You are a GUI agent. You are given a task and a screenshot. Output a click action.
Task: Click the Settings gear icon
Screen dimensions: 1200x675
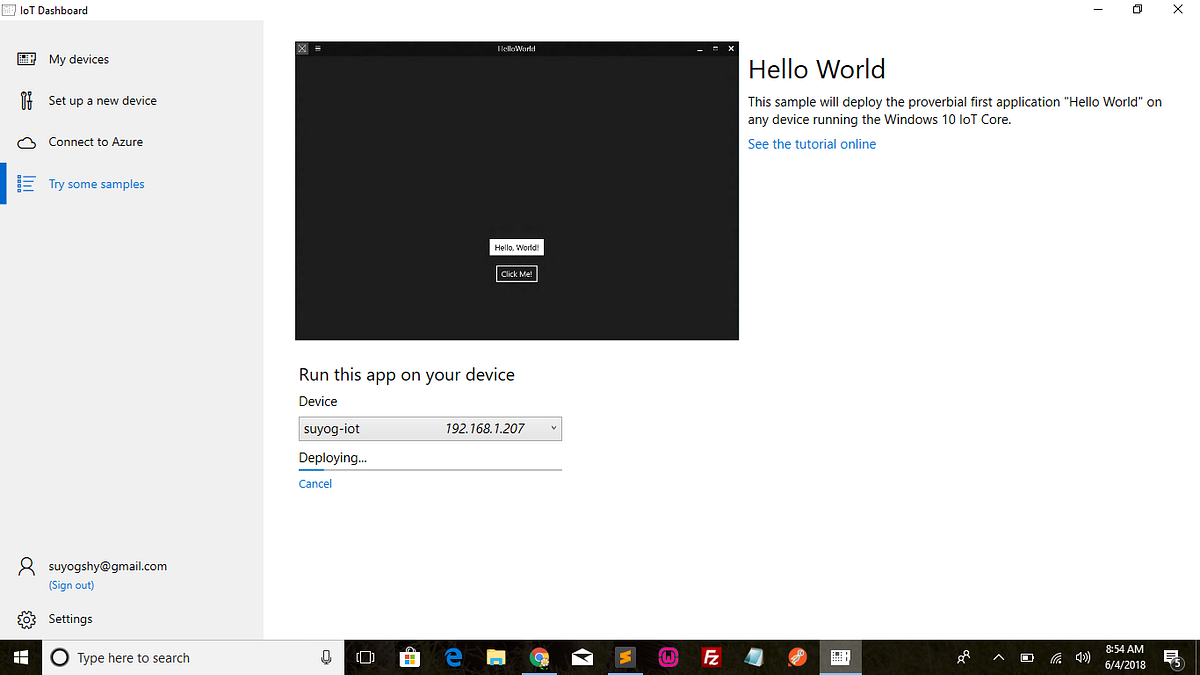pyautogui.click(x=27, y=619)
